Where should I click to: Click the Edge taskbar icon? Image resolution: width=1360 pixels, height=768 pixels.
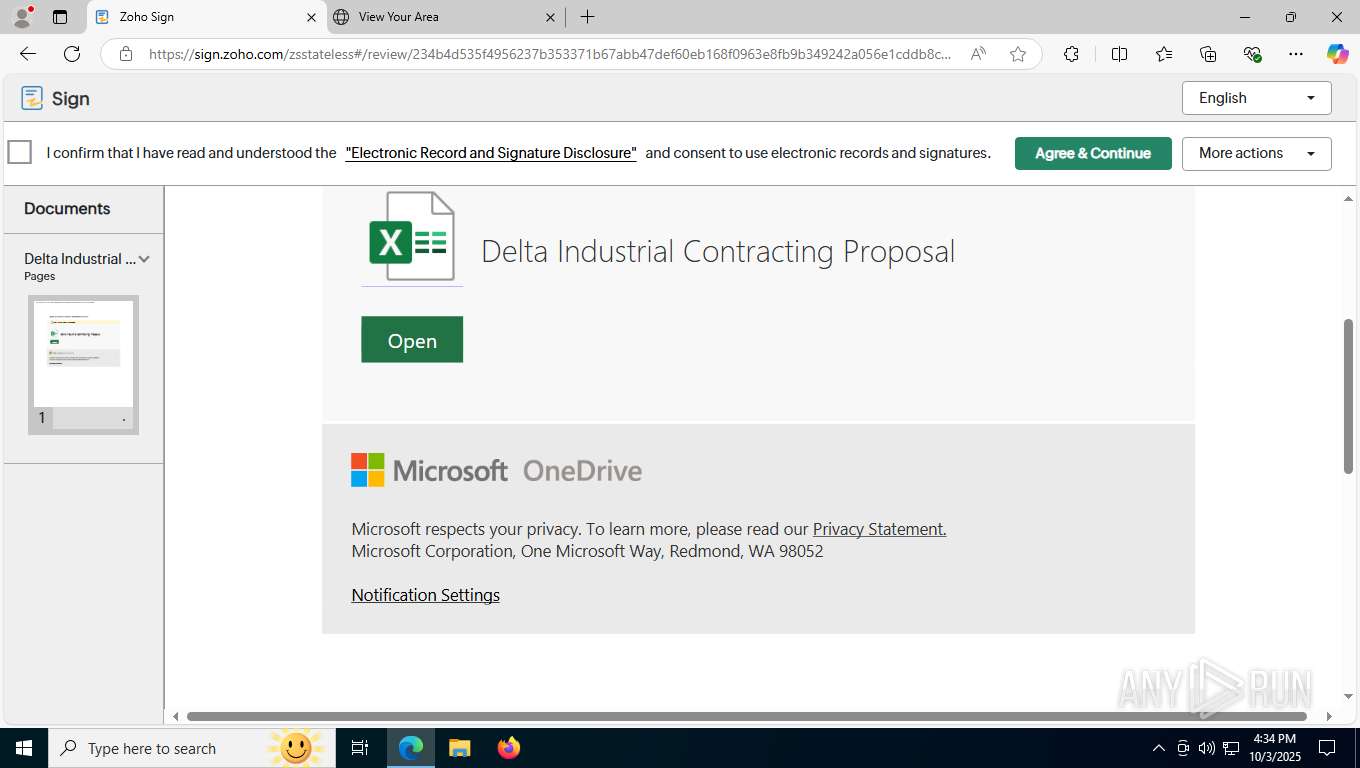tap(411, 748)
